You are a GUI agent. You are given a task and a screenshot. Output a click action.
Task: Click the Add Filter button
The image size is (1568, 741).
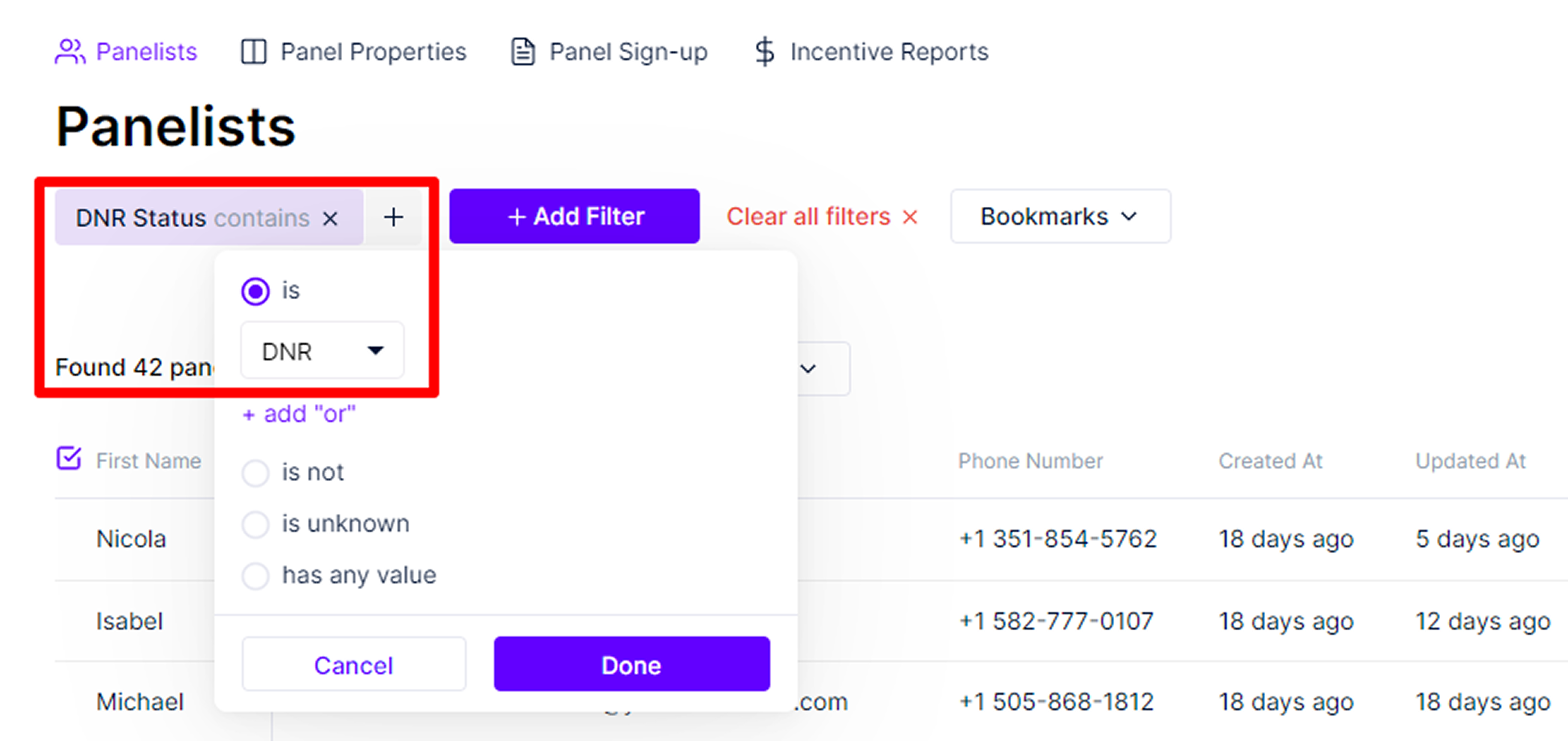coord(574,216)
